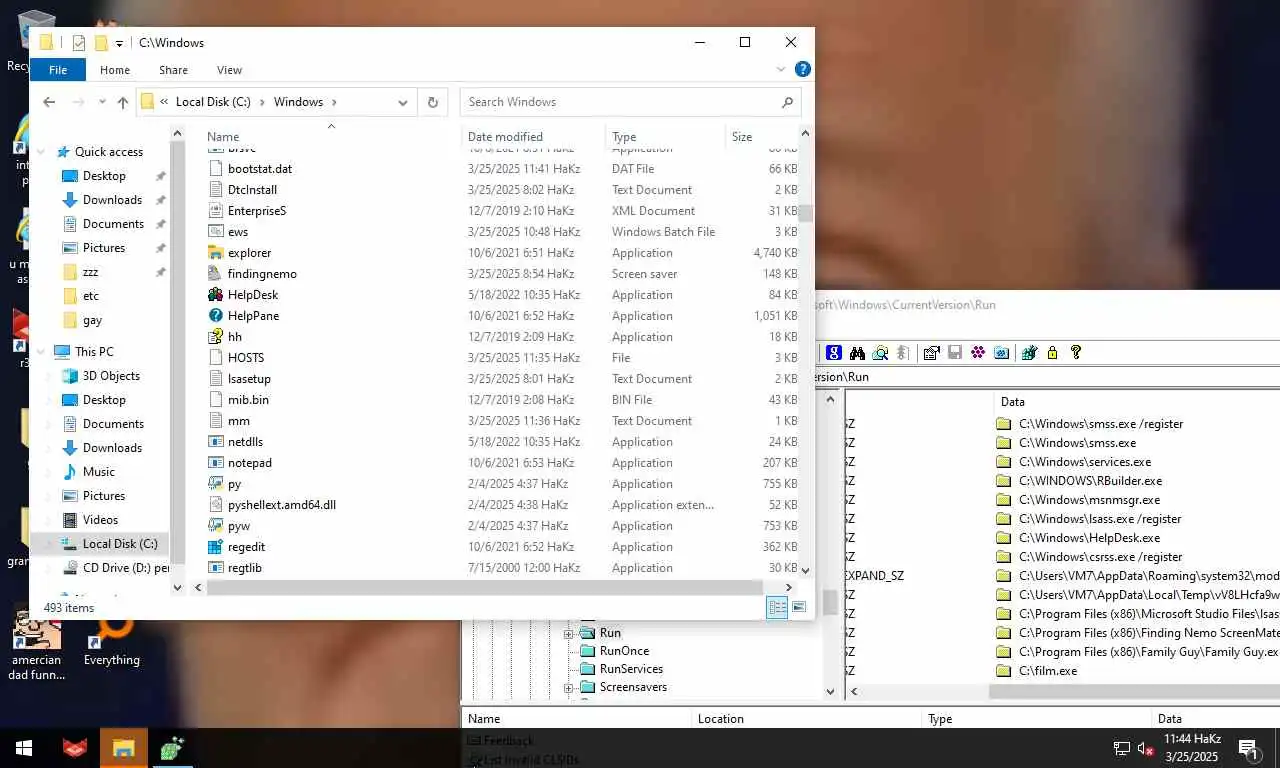Click the magnifier search icon in registry toolbar
Screen dimensions: 1280x768
point(880,352)
